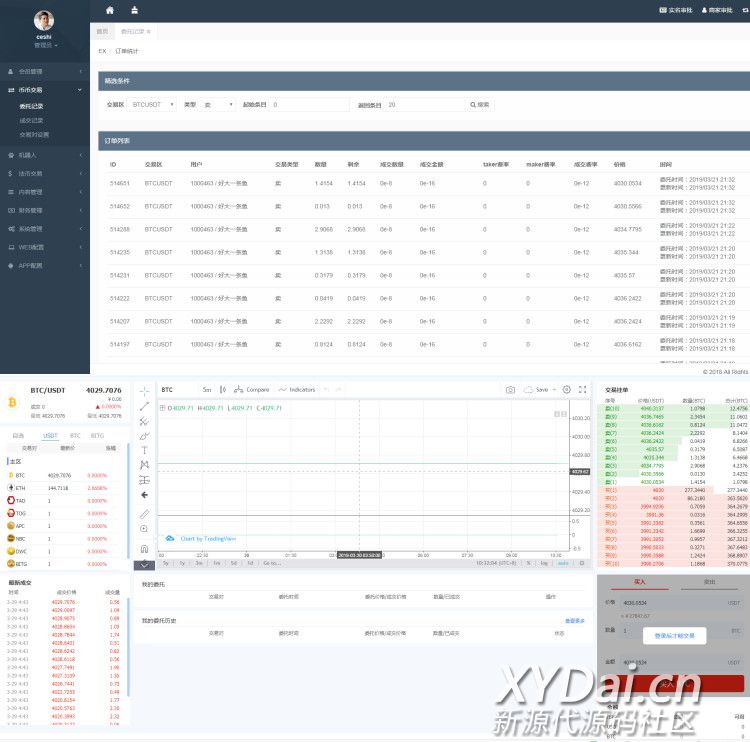Click the Go to... button under chart
This screenshot has height=742, width=750.
272,563
